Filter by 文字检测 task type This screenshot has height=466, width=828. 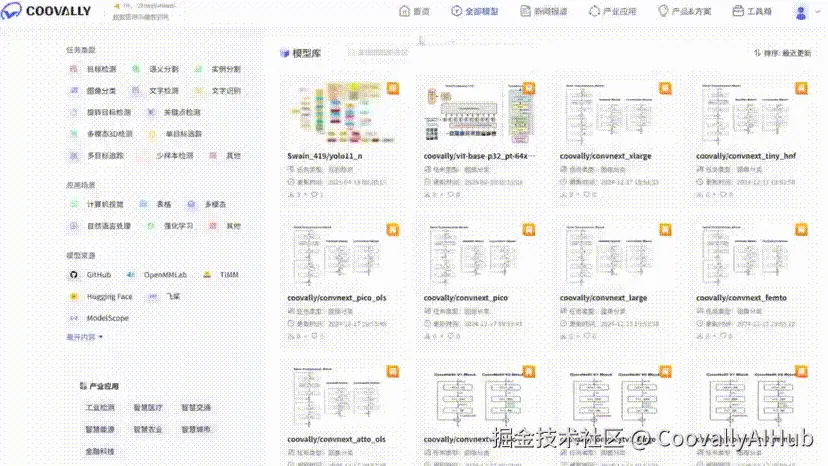point(155,91)
